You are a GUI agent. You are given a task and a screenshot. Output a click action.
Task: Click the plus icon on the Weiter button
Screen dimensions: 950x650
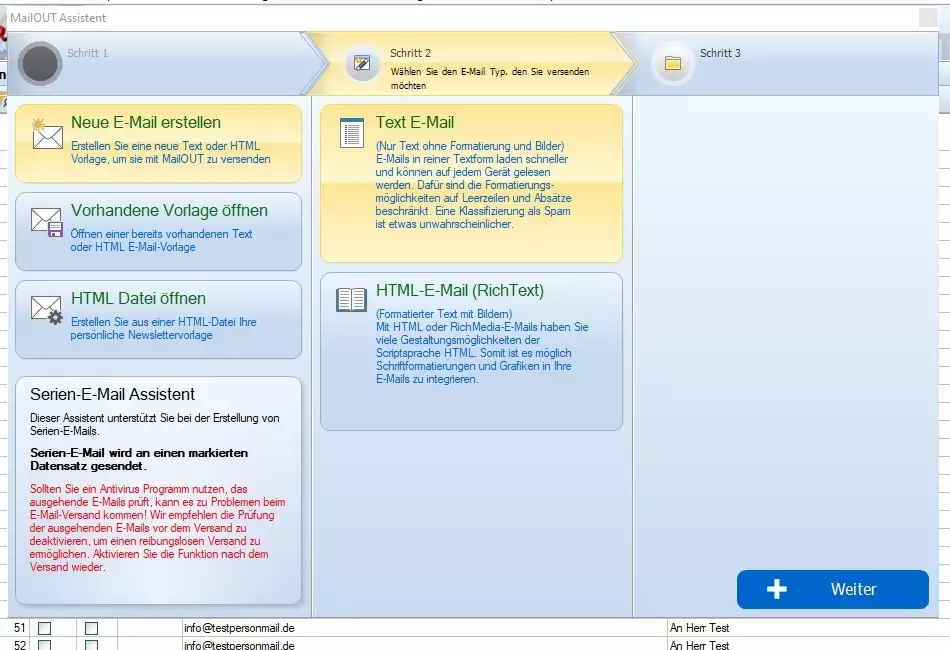tap(777, 589)
